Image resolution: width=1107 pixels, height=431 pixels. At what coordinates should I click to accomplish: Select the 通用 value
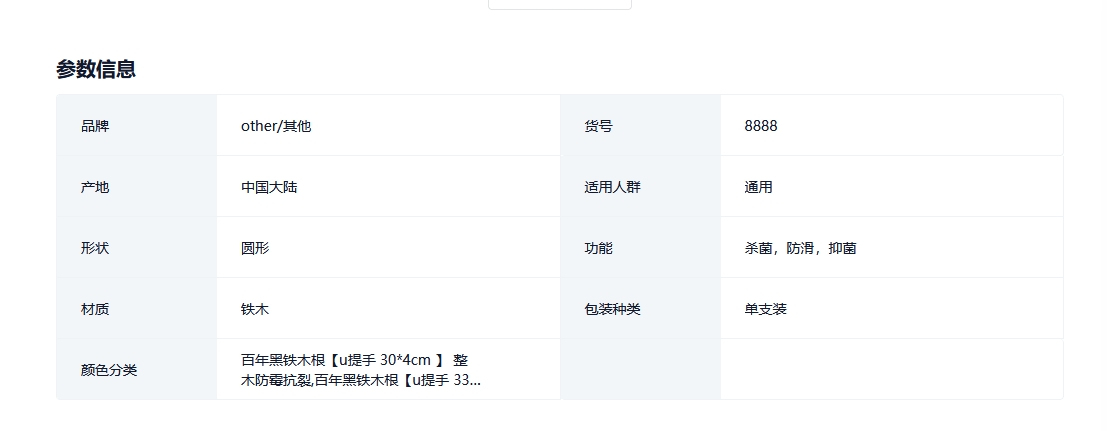pos(758,187)
